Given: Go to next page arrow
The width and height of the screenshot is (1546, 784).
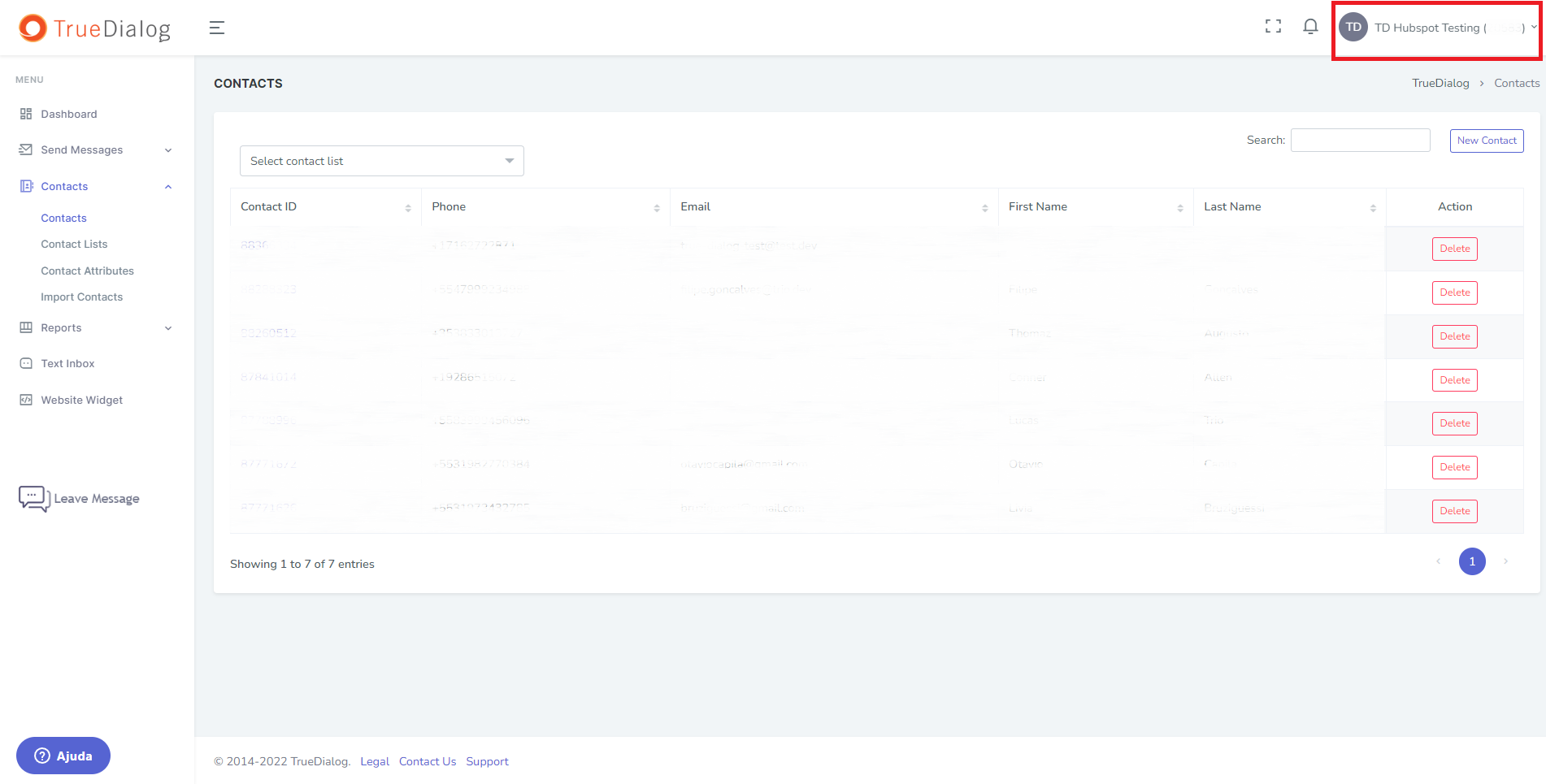Looking at the screenshot, I should pyautogui.click(x=1505, y=561).
